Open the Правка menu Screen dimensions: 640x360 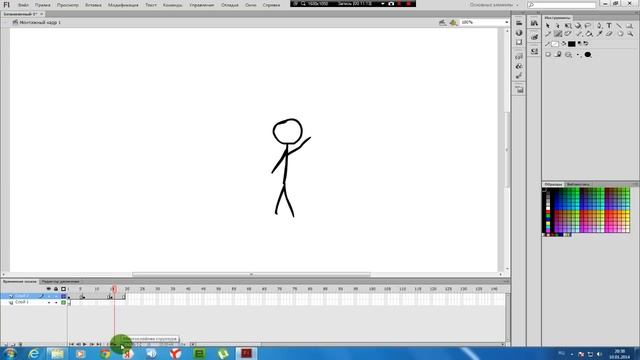pos(42,5)
